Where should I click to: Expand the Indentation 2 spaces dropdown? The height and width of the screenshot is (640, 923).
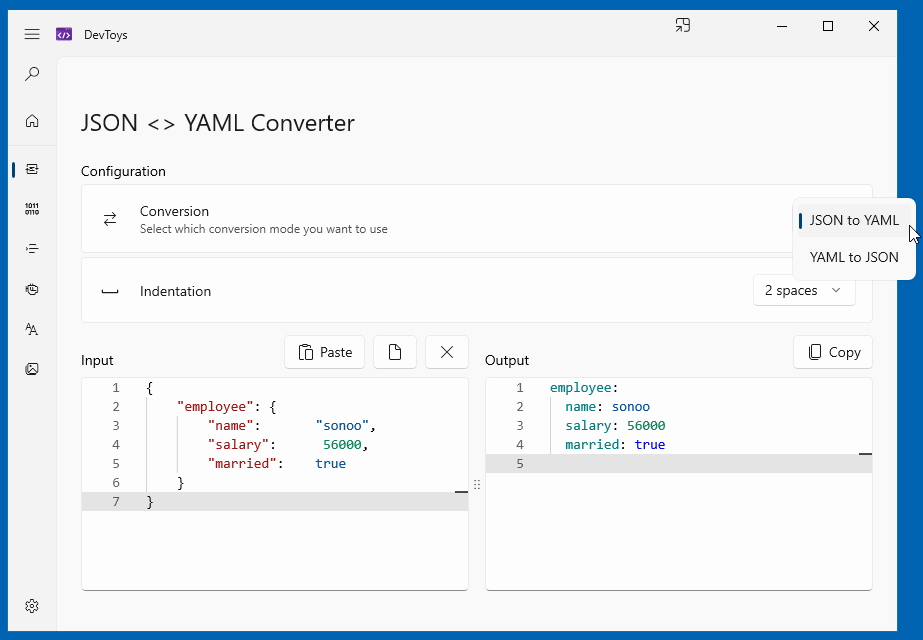click(x=804, y=290)
